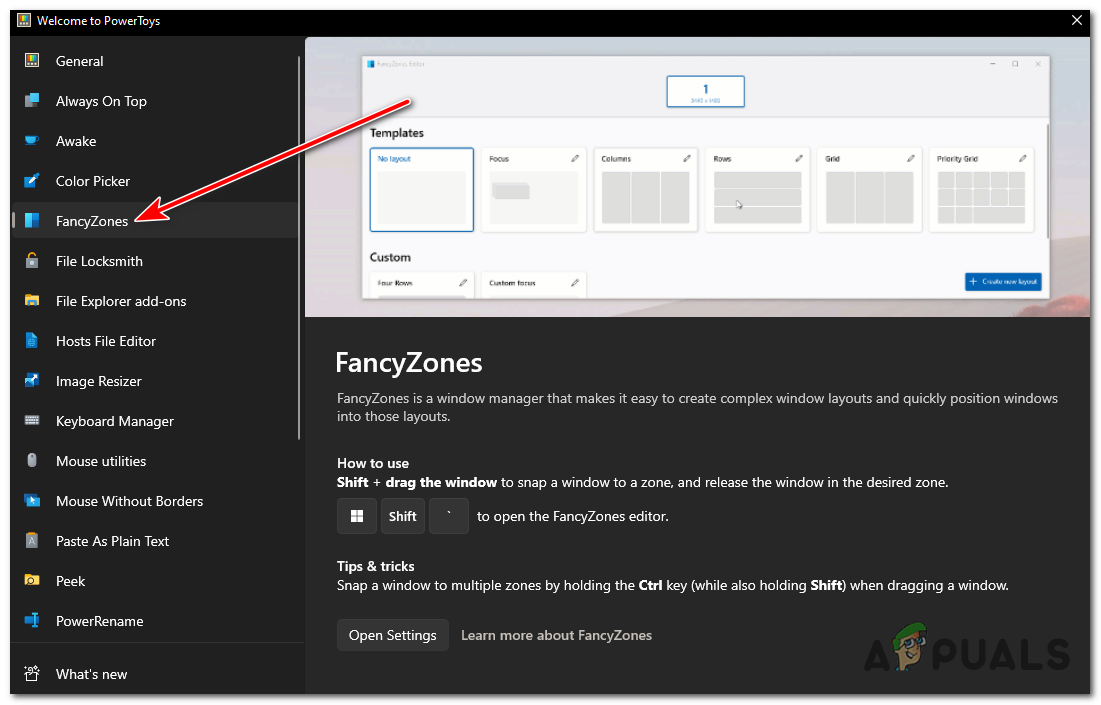This screenshot has width=1101, height=705.
Task: Open the Keyboard Manager section
Action: 114,421
